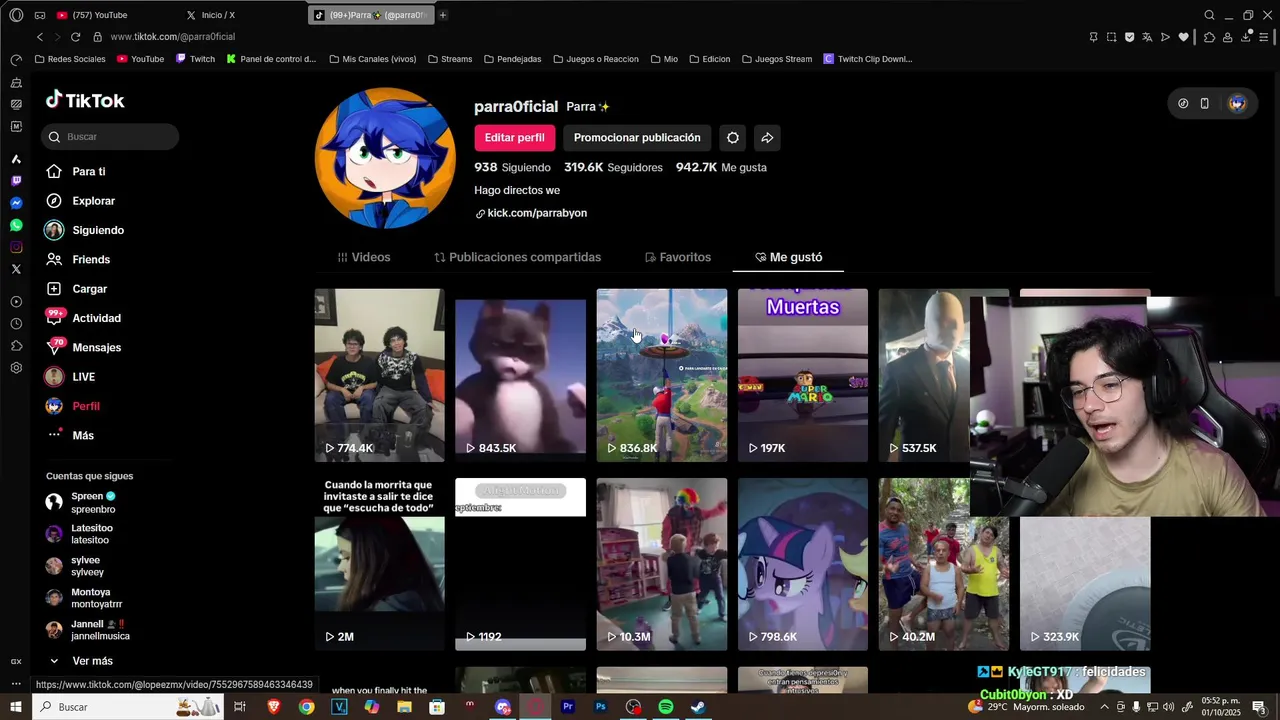1280x720 pixels.
Task: Reload the page
Action: tap(75, 37)
